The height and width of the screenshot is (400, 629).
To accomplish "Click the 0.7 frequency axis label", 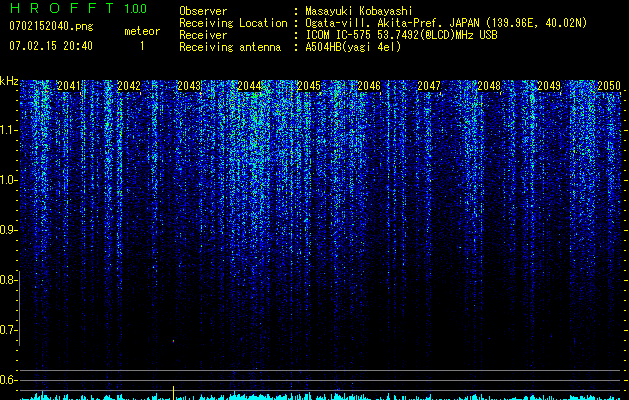I will tap(8, 330).
